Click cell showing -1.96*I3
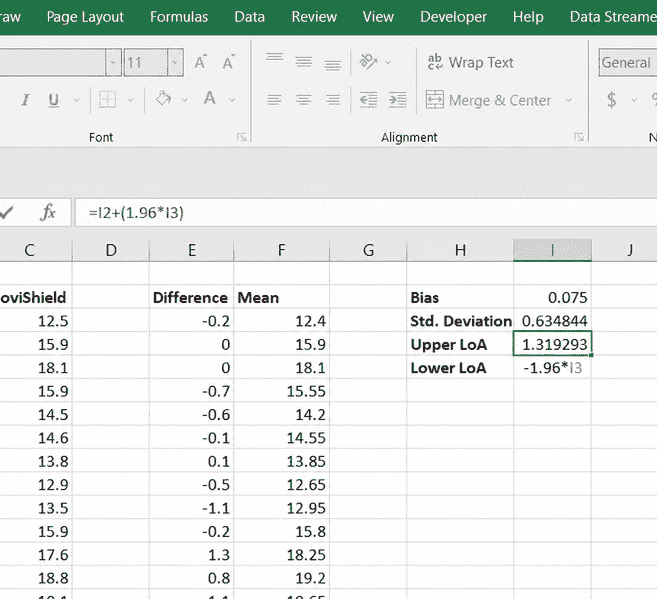 552,368
